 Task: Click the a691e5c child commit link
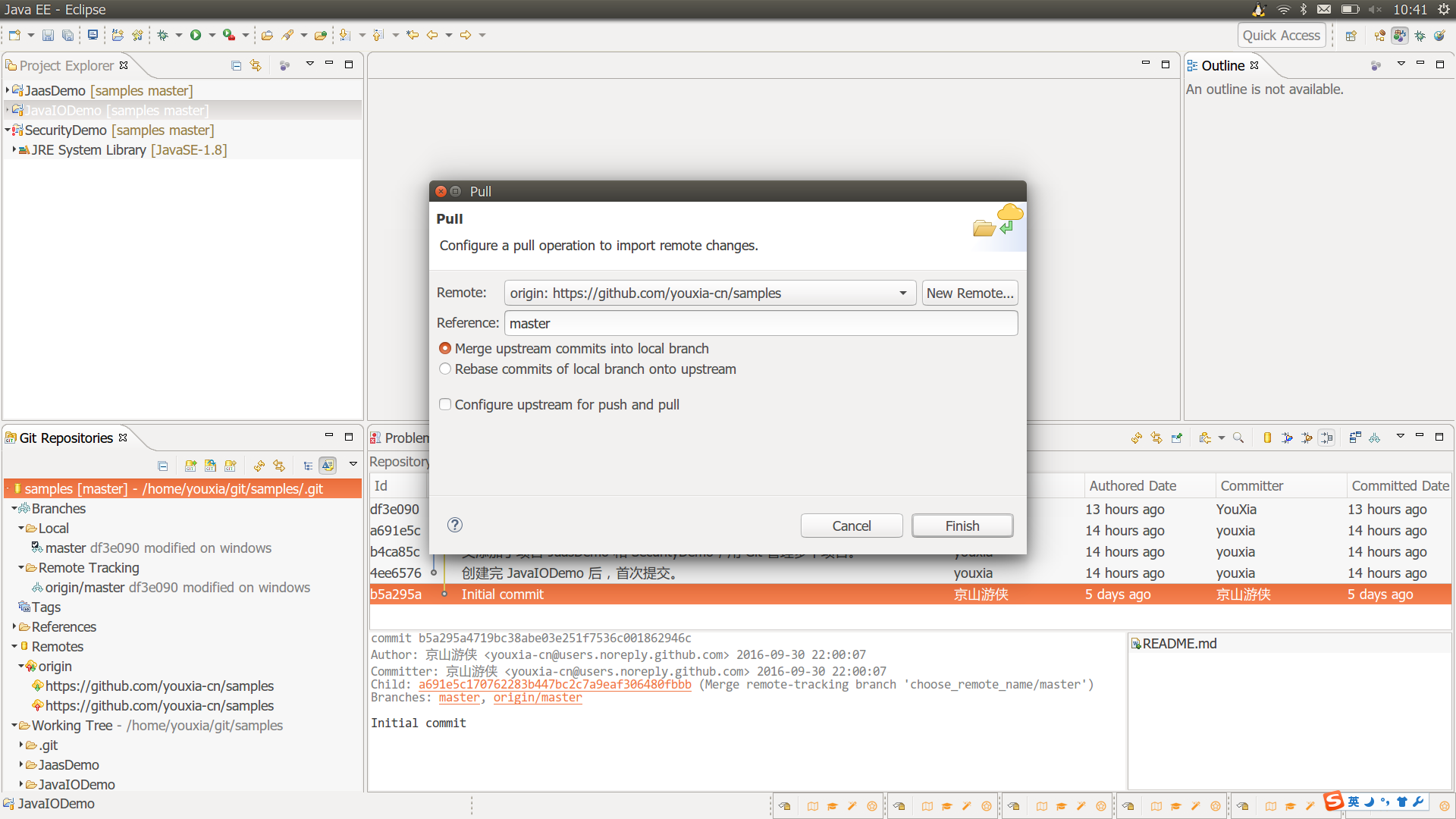554,684
